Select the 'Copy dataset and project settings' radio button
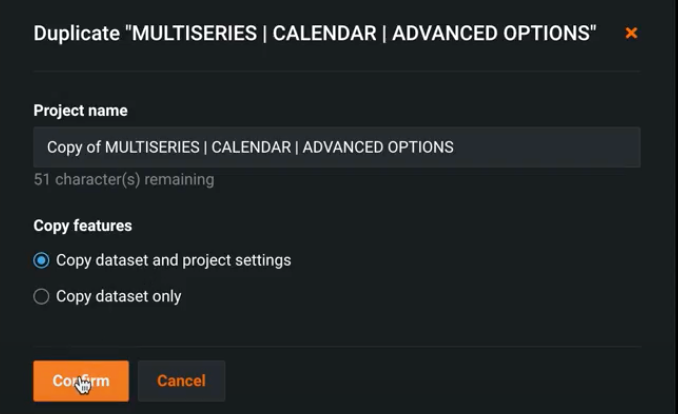Viewport: 678px width, 414px height. click(x=41, y=260)
